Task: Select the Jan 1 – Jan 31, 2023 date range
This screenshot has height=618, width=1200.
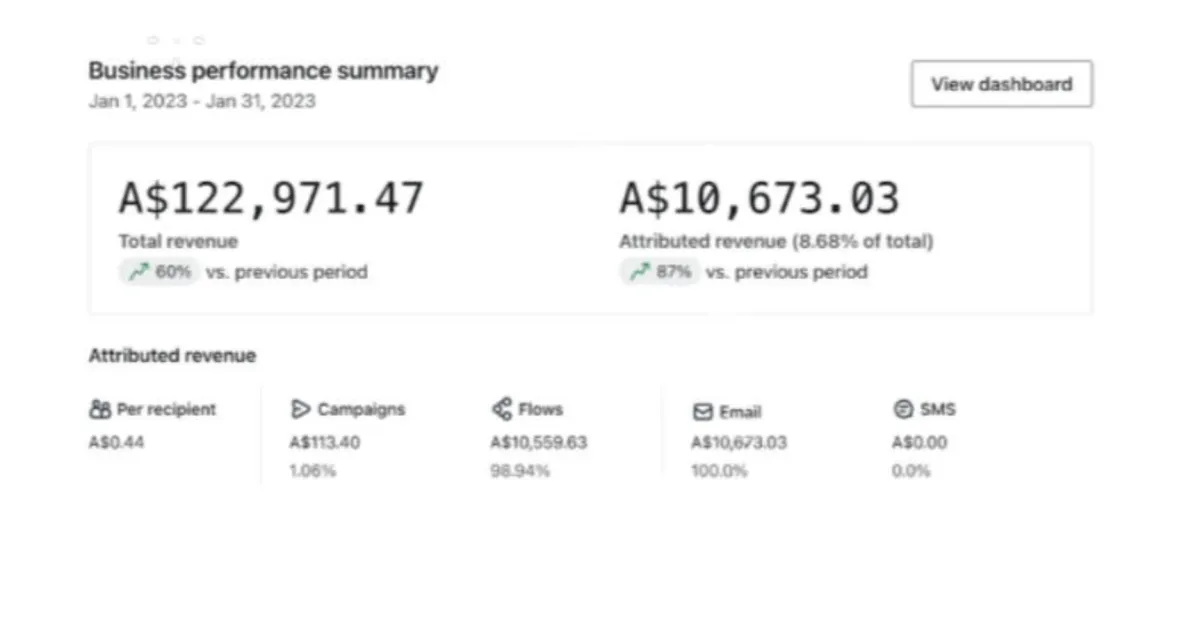Action: [202, 101]
